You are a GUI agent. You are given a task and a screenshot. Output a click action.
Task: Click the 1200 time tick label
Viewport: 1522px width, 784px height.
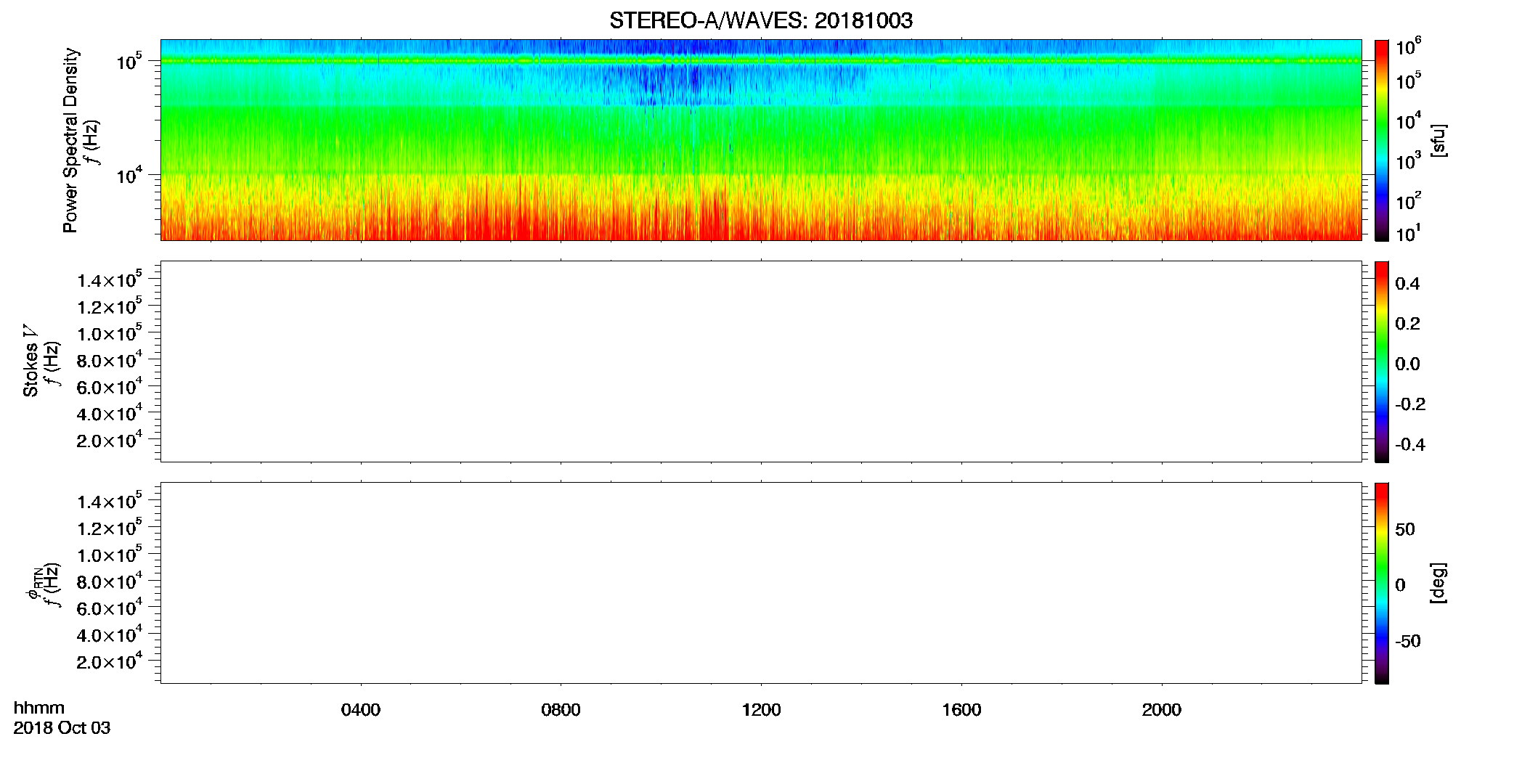pyautogui.click(x=761, y=710)
